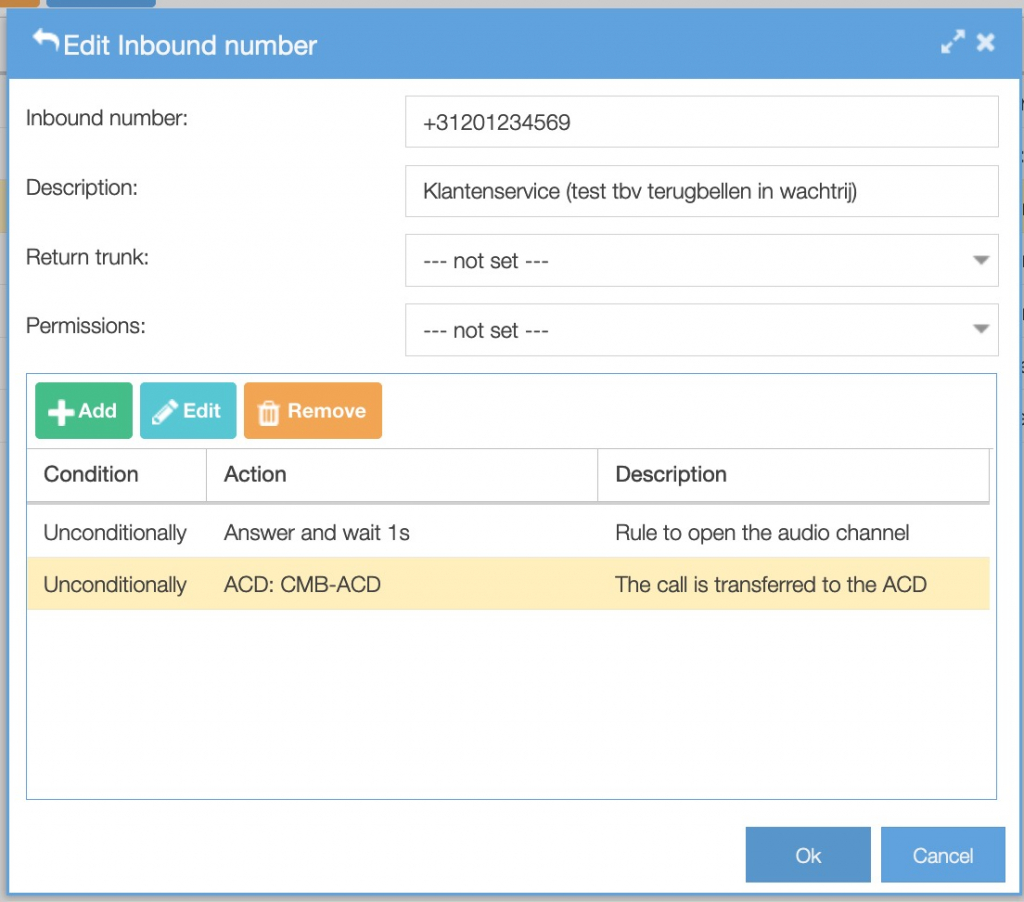Click the expand dialog arrows icon
This screenshot has height=902, width=1024.
(952, 42)
